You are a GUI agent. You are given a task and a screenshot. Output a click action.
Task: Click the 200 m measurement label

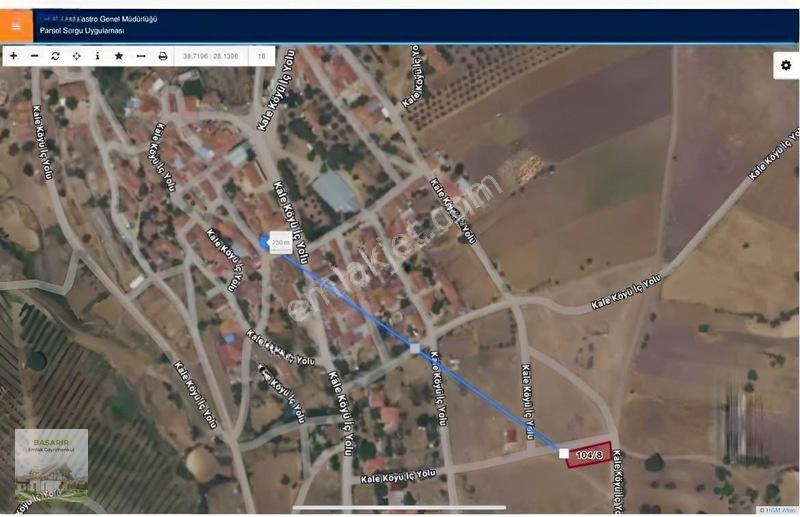point(281,242)
